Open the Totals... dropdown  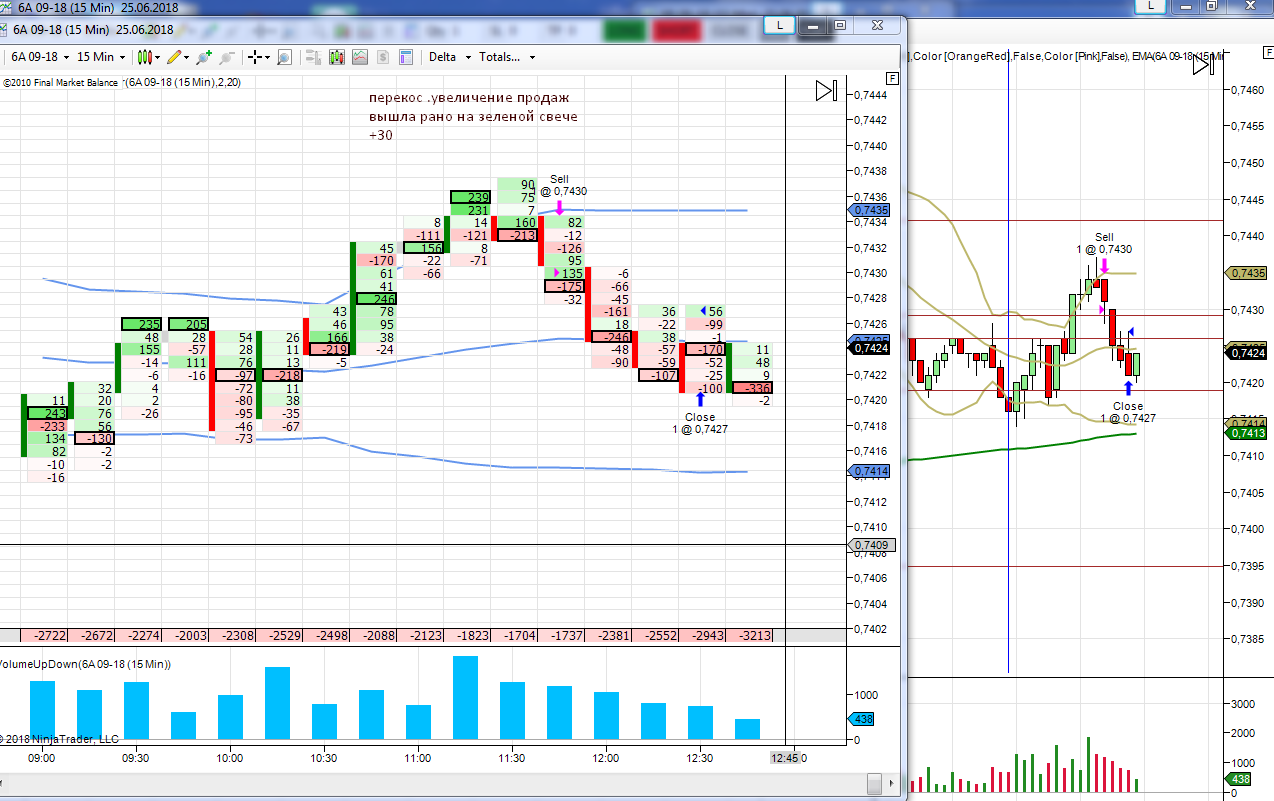pos(506,57)
